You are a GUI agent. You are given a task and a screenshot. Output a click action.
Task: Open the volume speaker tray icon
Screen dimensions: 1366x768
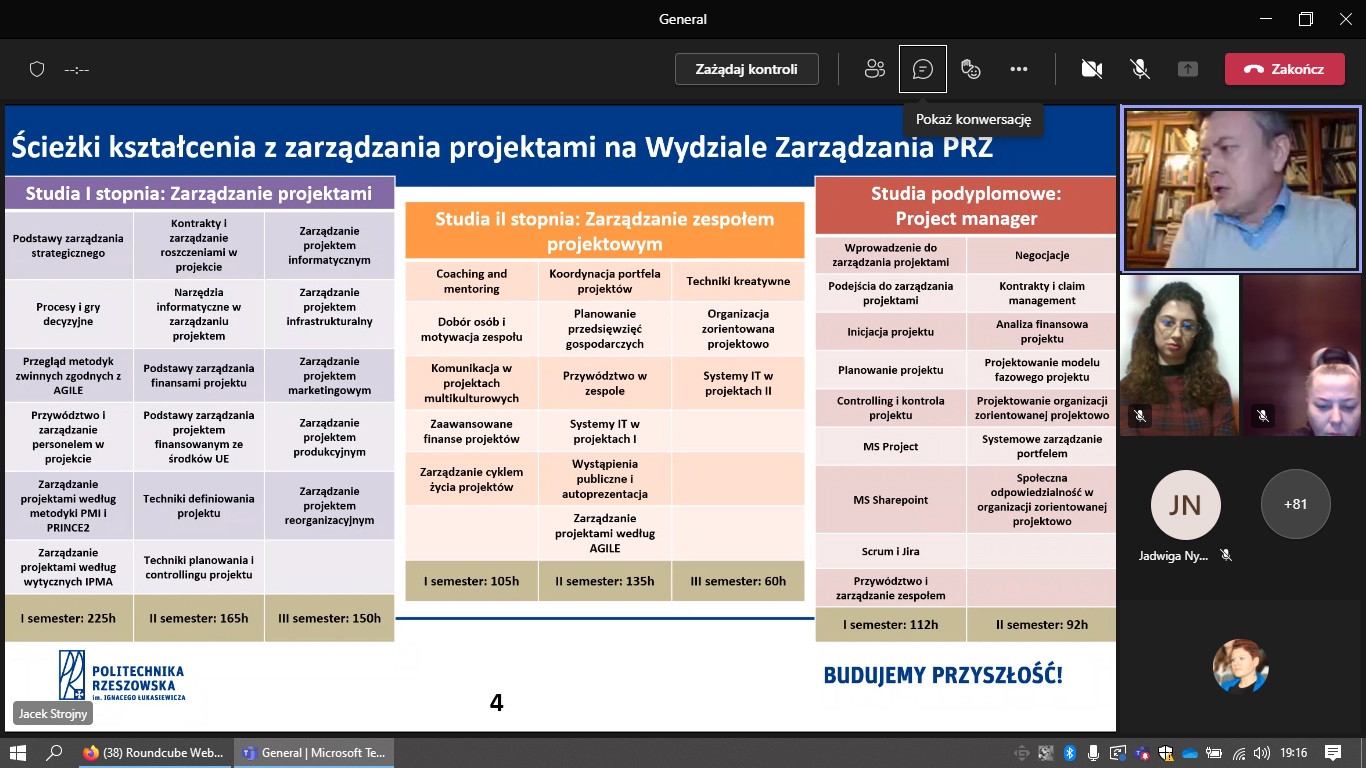tap(1263, 753)
